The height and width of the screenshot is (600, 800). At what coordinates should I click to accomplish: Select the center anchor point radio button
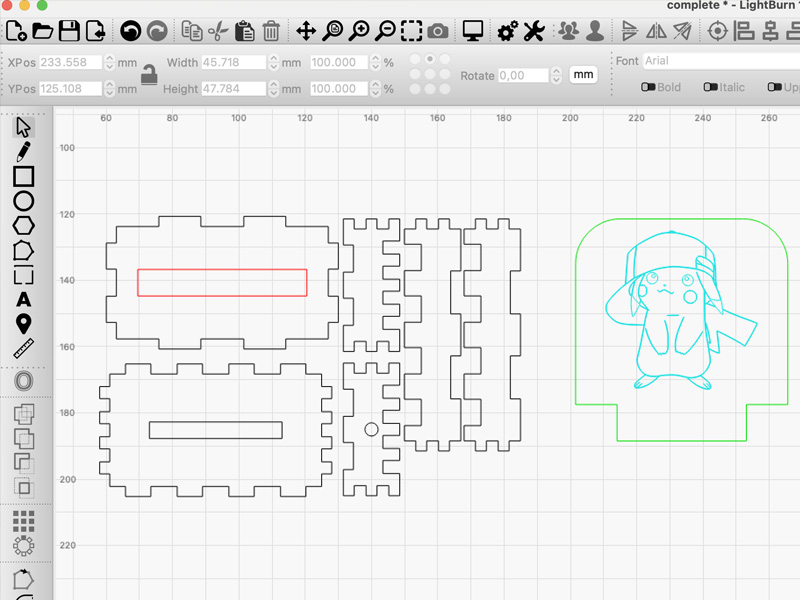pyautogui.click(x=429, y=74)
